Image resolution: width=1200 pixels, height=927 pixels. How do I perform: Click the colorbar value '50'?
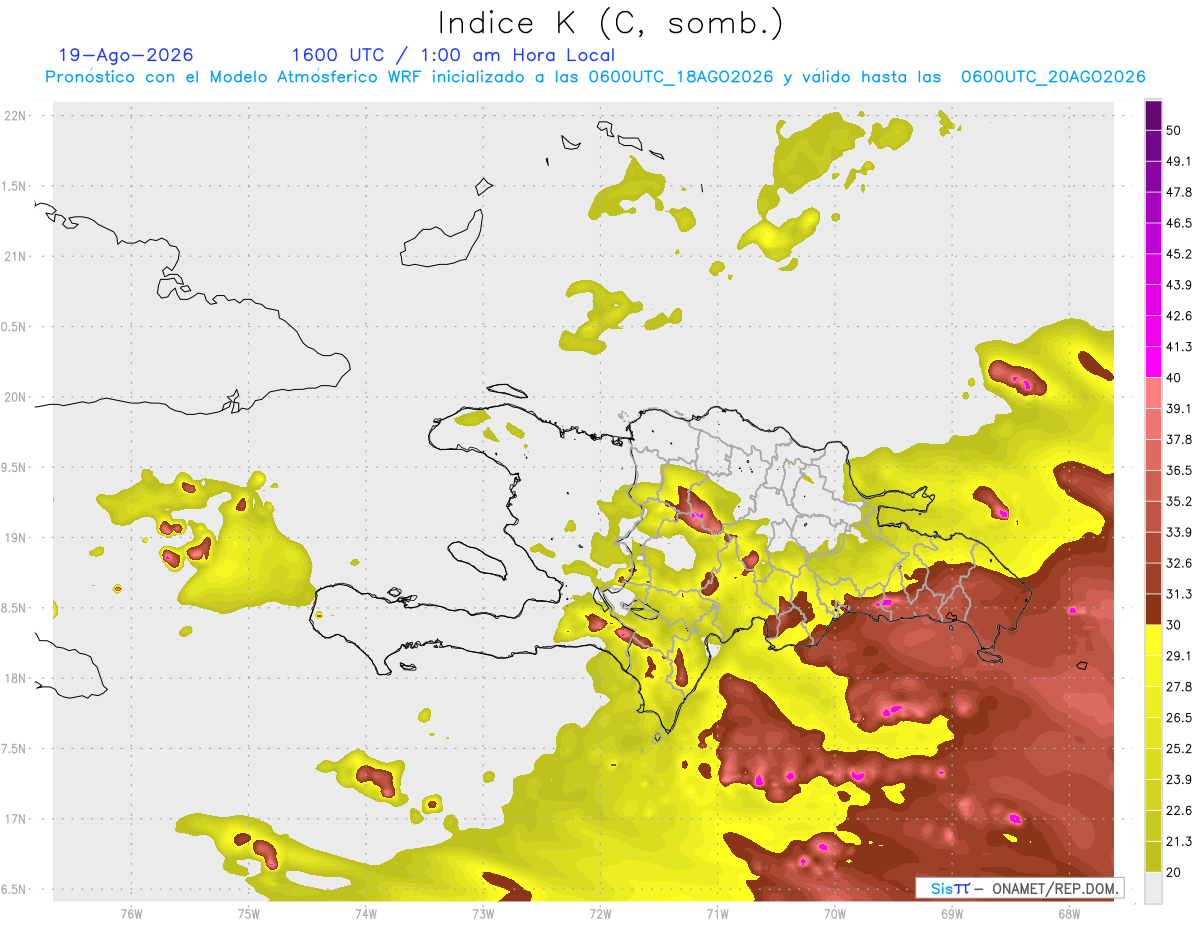point(1175,130)
